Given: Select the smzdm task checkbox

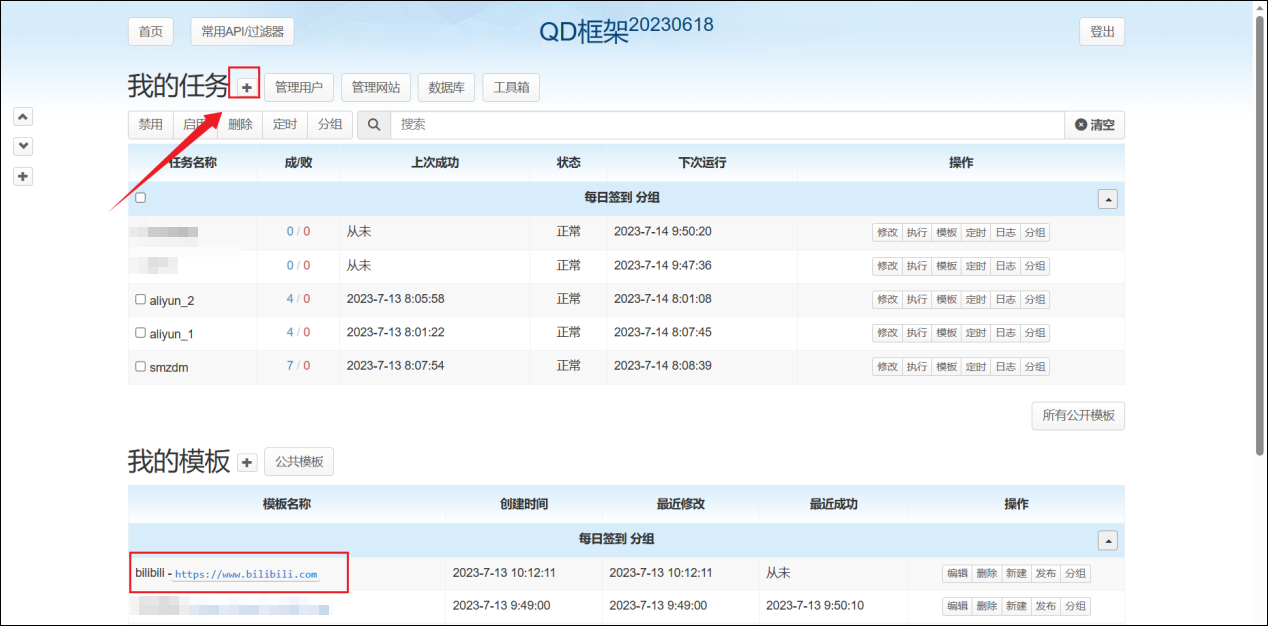Looking at the screenshot, I should click(x=140, y=366).
